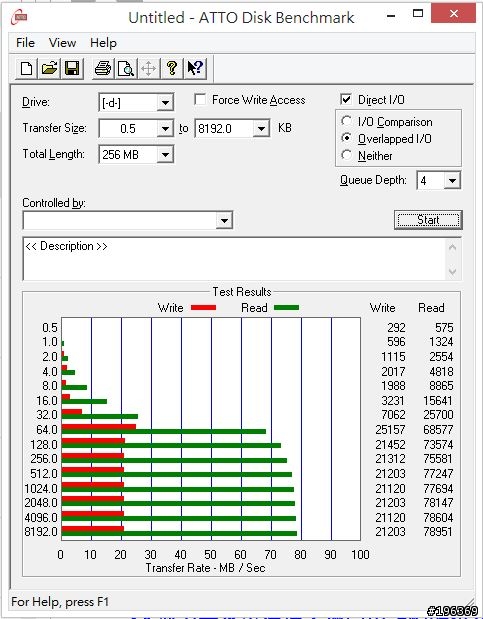The image size is (483, 619).
Task: Maximize the ATTO Disk Benchmark window
Action: click(x=418, y=14)
